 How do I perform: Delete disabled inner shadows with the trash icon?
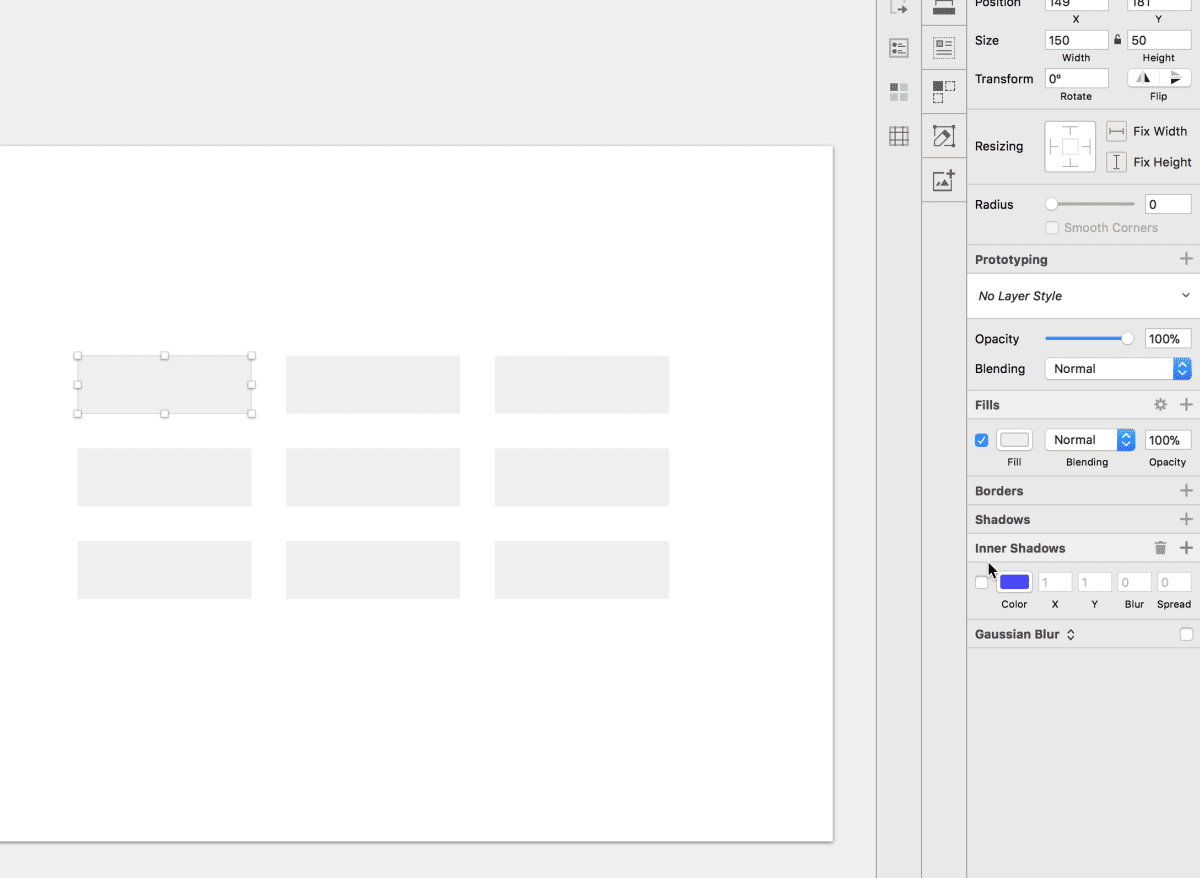(1160, 548)
